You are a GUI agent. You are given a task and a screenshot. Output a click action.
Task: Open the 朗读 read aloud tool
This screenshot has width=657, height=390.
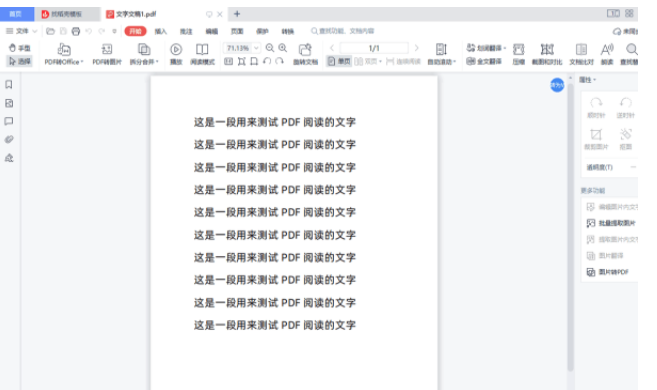[x=607, y=54]
